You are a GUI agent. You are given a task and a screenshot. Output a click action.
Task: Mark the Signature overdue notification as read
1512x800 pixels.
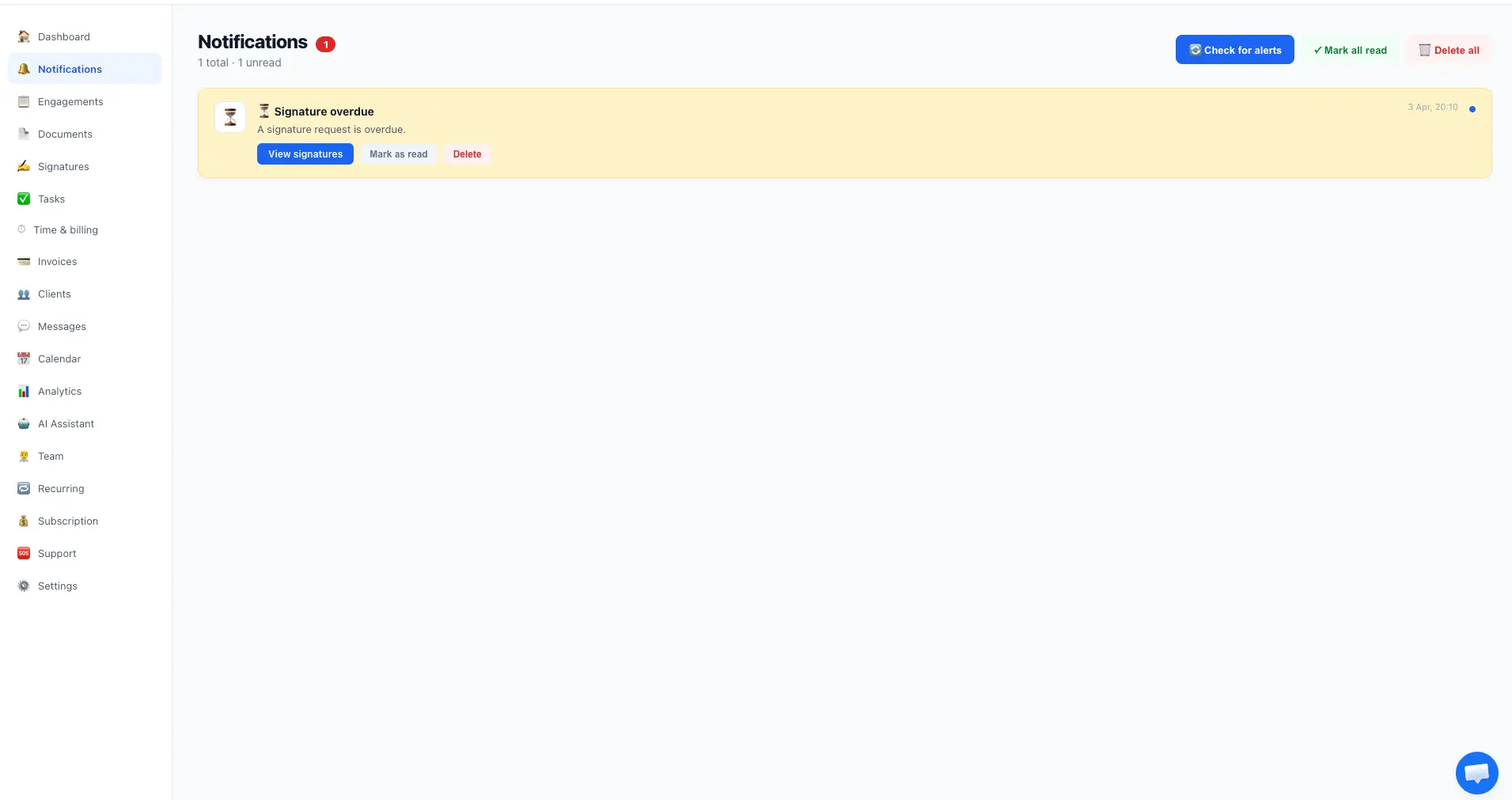(398, 154)
